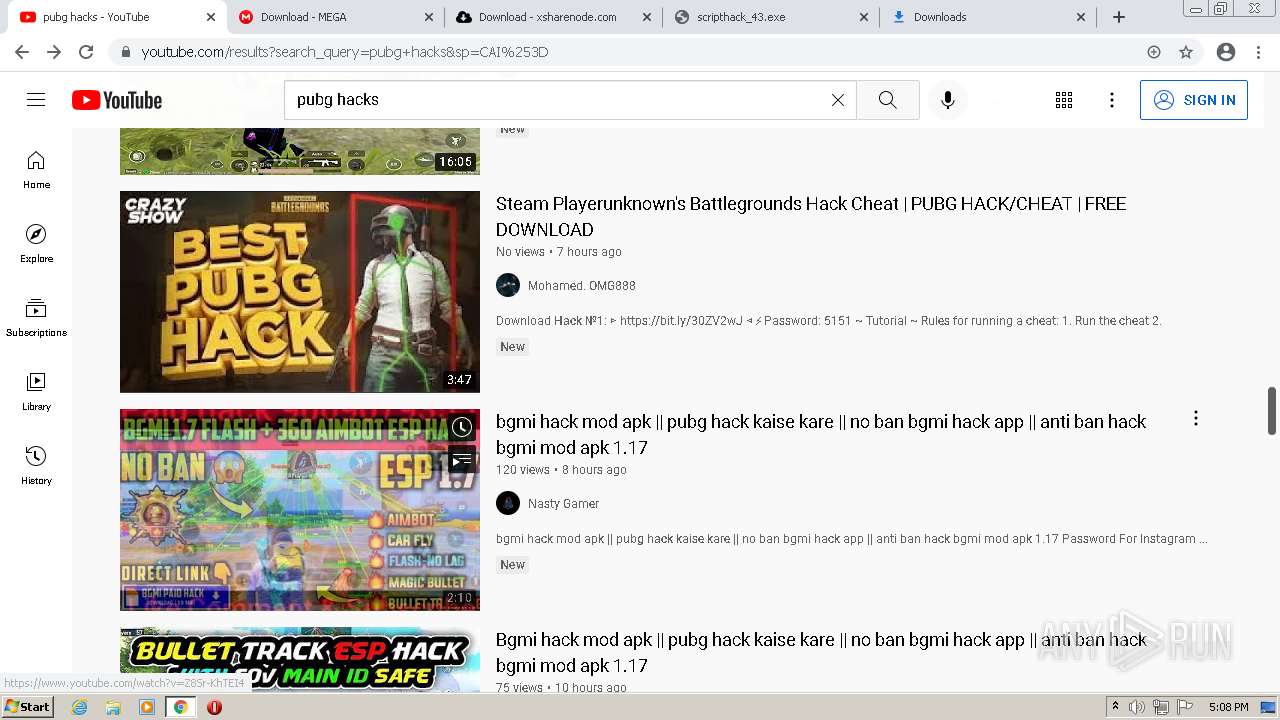Open the History sidebar item

pyautogui.click(x=36, y=466)
